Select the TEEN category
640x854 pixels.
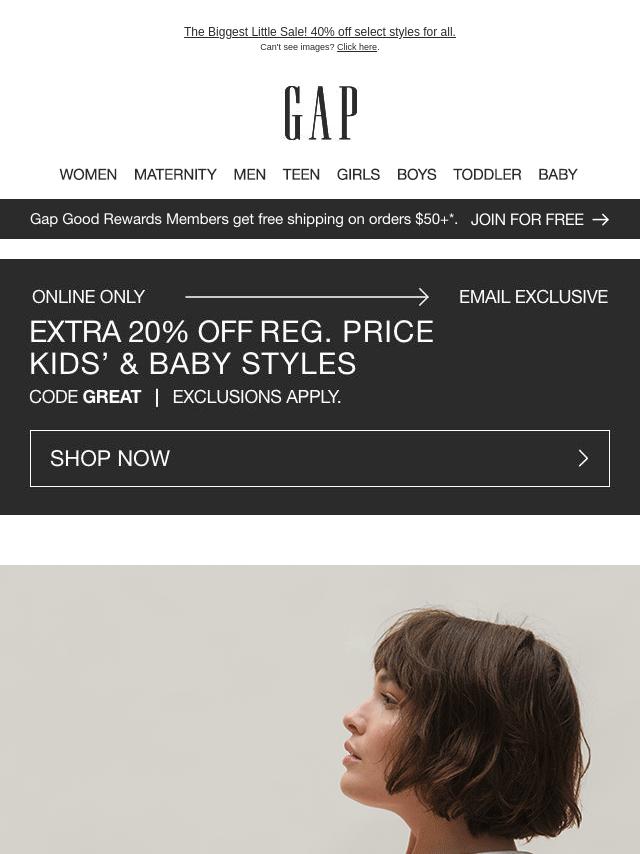(301, 174)
